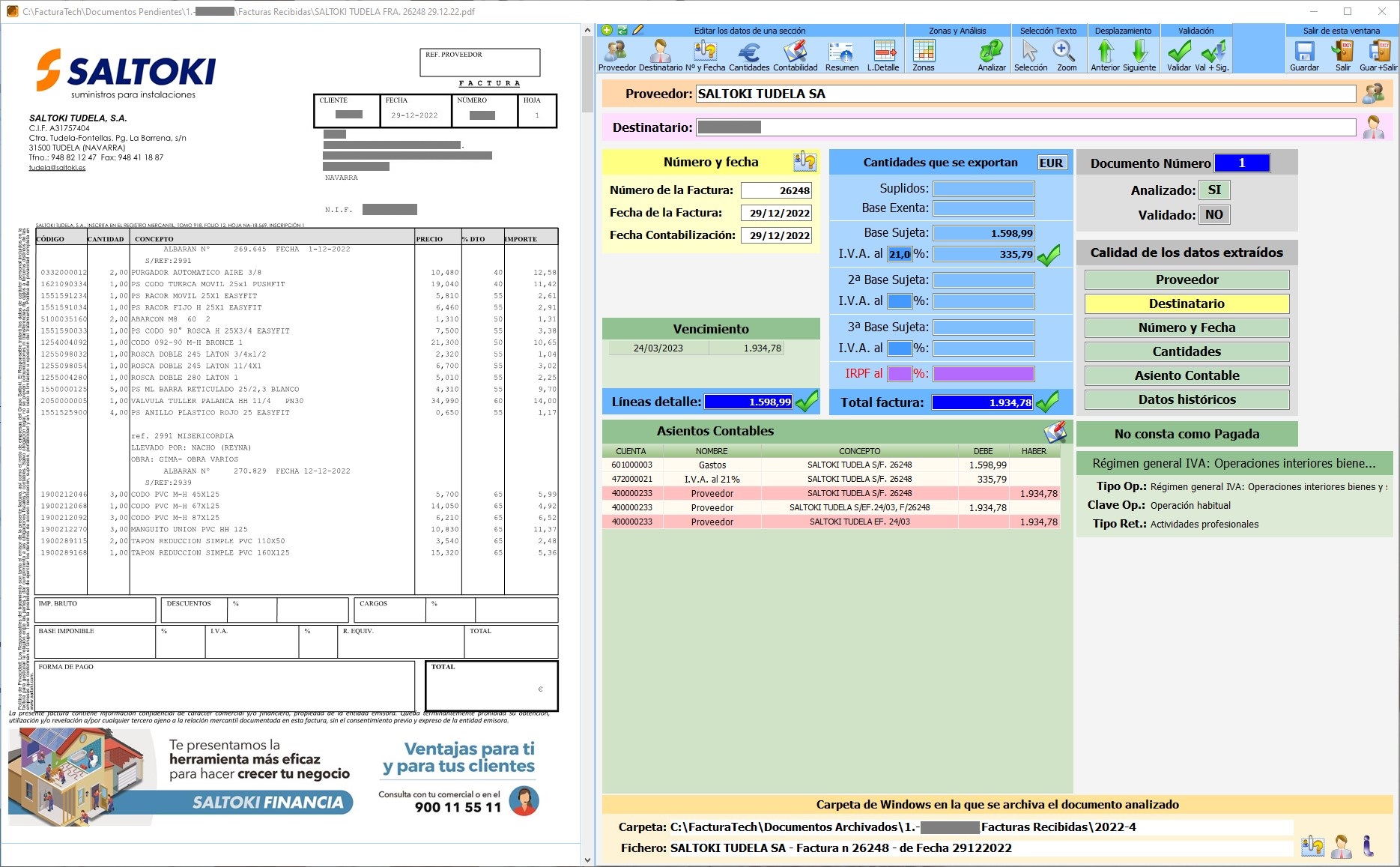Click the Vencimiento date 24/03/2023 cell
The image size is (1400, 867).
point(658,348)
